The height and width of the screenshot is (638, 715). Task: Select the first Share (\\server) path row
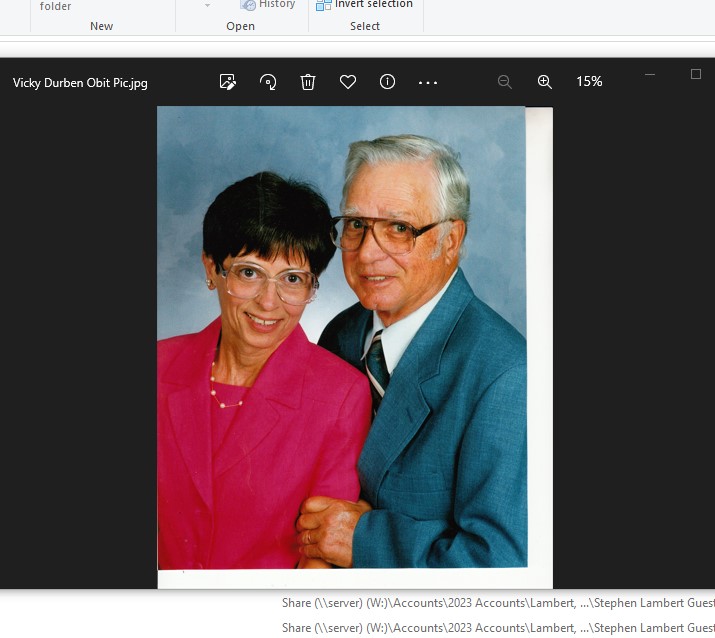pos(497,604)
